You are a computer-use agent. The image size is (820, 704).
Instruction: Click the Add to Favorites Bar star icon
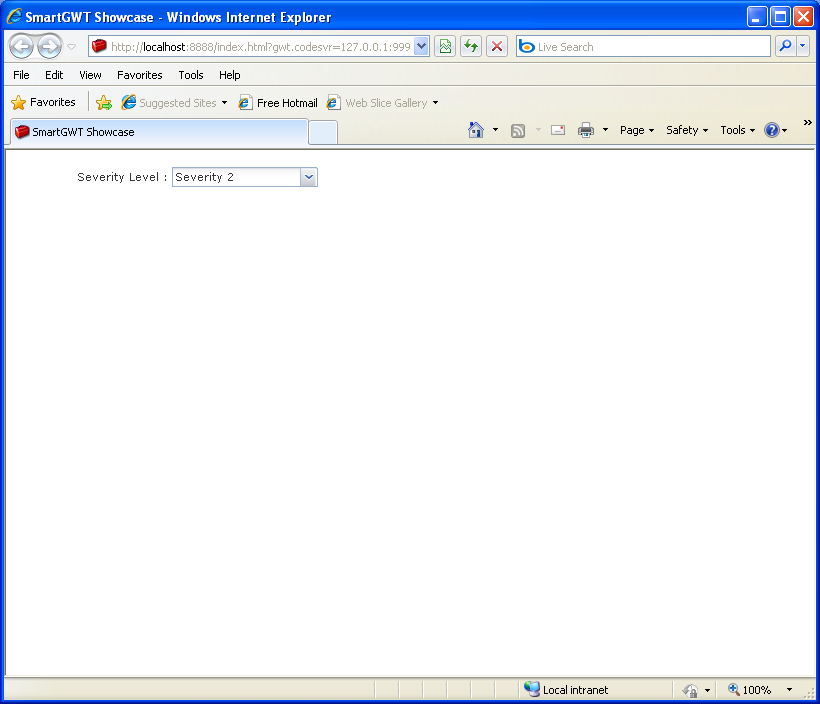[104, 103]
